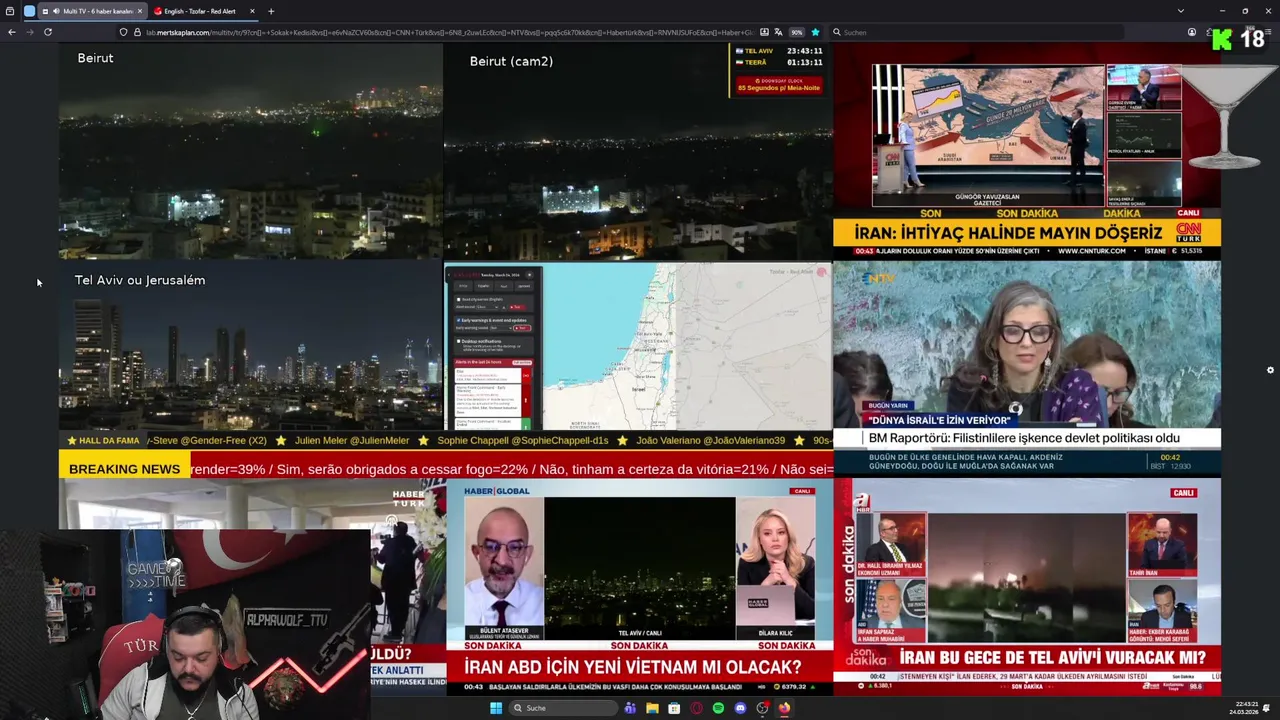Click the translate page icon in address bar
Image resolution: width=1280 pixels, height=720 pixels.
[x=779, y=32]
